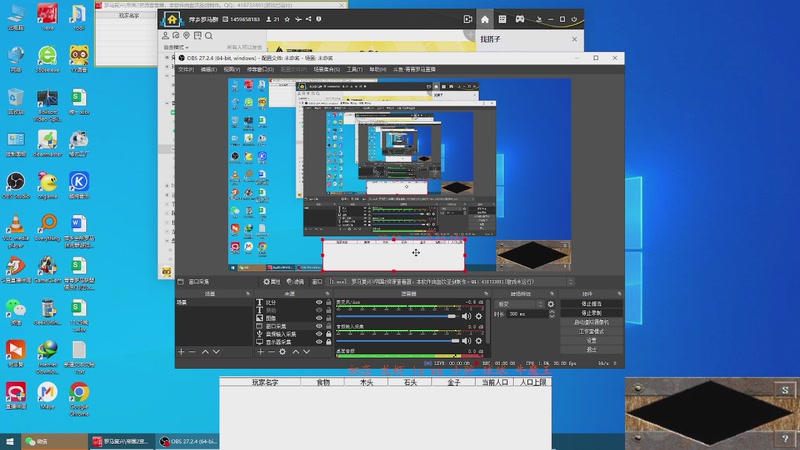Click the list panel icon beside home

coord(502,19)
